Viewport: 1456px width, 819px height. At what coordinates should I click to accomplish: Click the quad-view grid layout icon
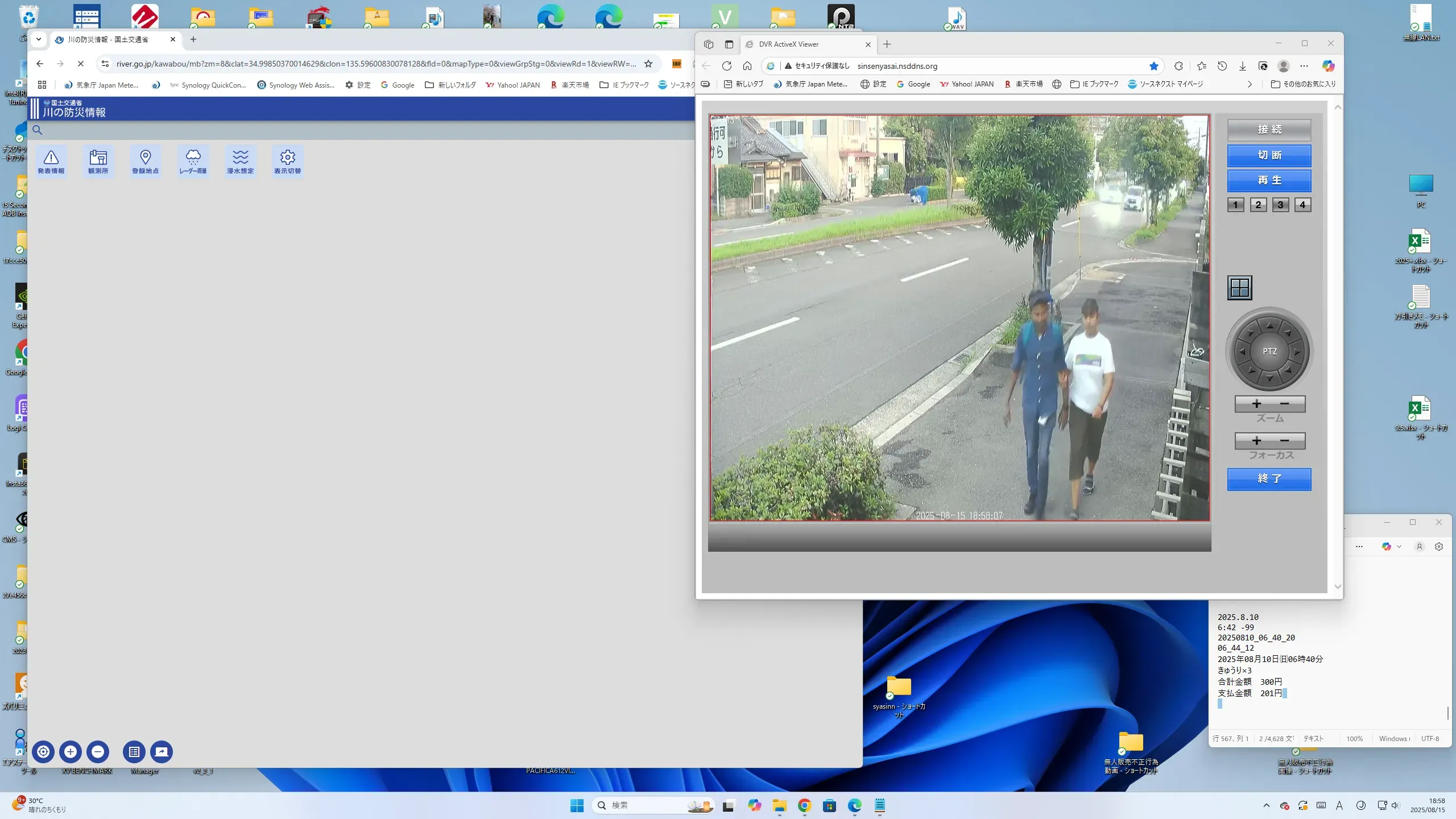click(1239, 288)
